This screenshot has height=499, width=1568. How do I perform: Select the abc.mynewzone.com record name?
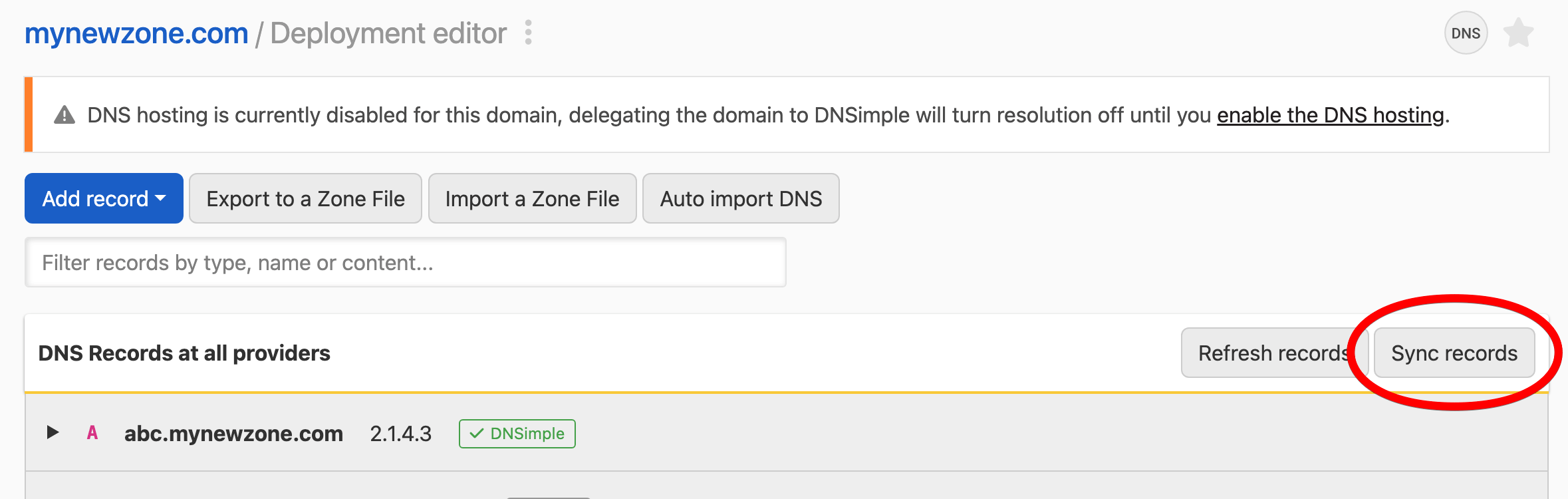click(233, 434)
